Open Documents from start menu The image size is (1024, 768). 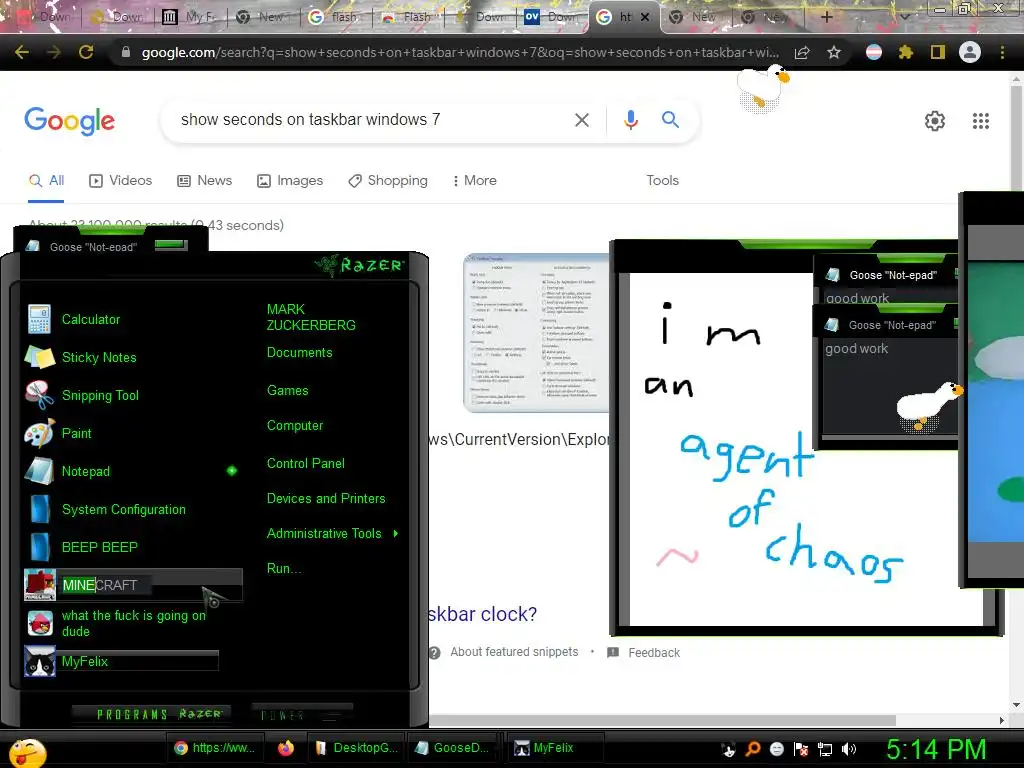(x=299, y=353)
